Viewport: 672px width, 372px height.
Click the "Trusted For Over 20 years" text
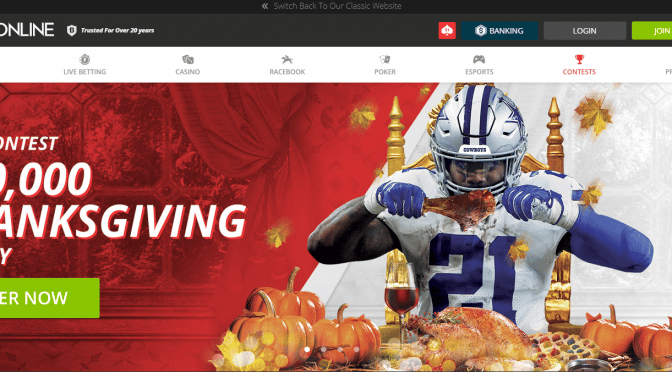pyautogui.click(x=117, y=30)
